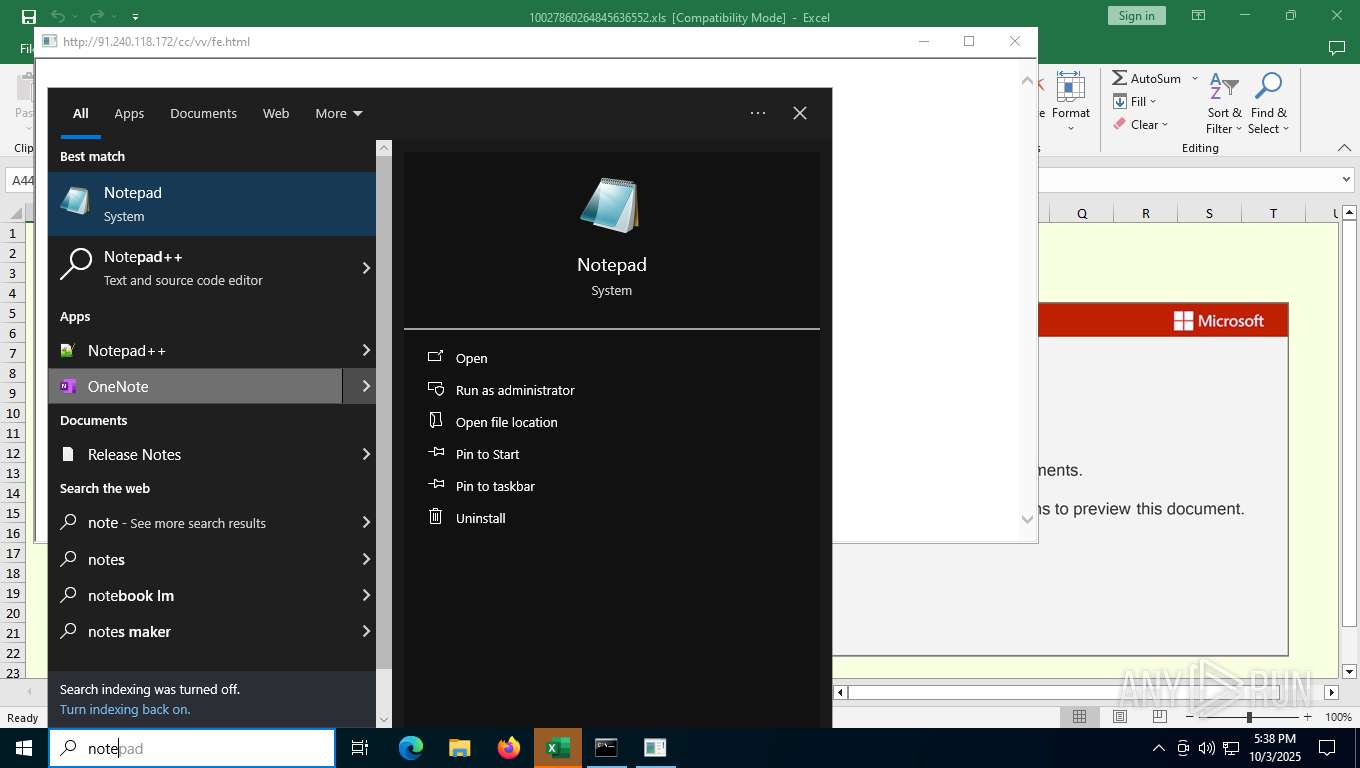Open Notepad best match result
The image size is (1360, 768).
(x=212, y=204)
